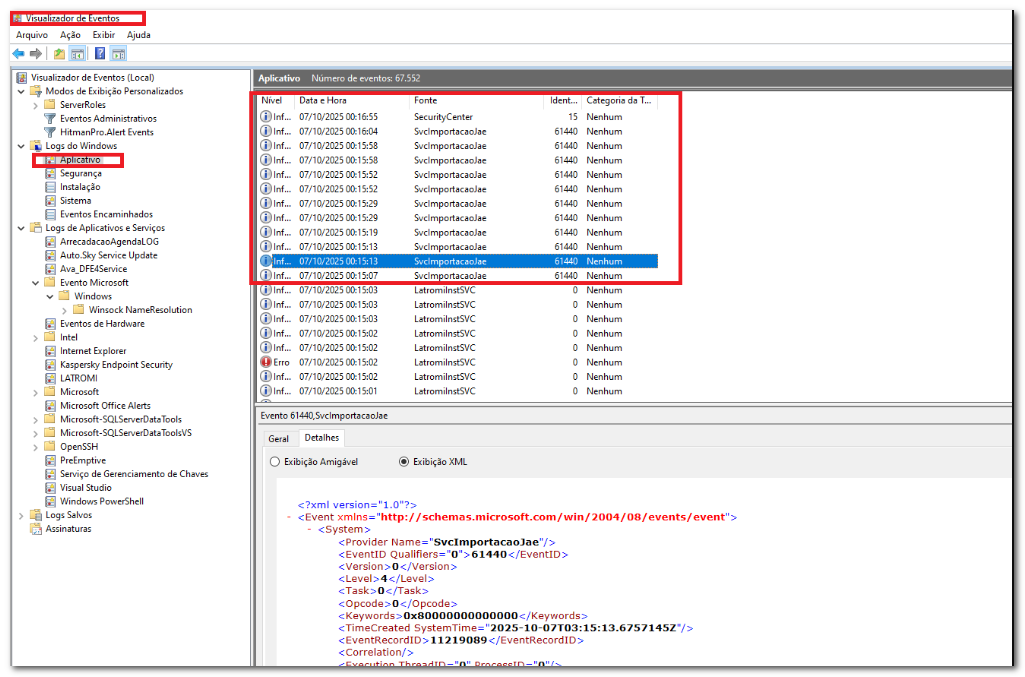Click the show/hide action pane toolbar icon
The width and height of the screenshot is (1025, 677).
click(x=118, y=54)
